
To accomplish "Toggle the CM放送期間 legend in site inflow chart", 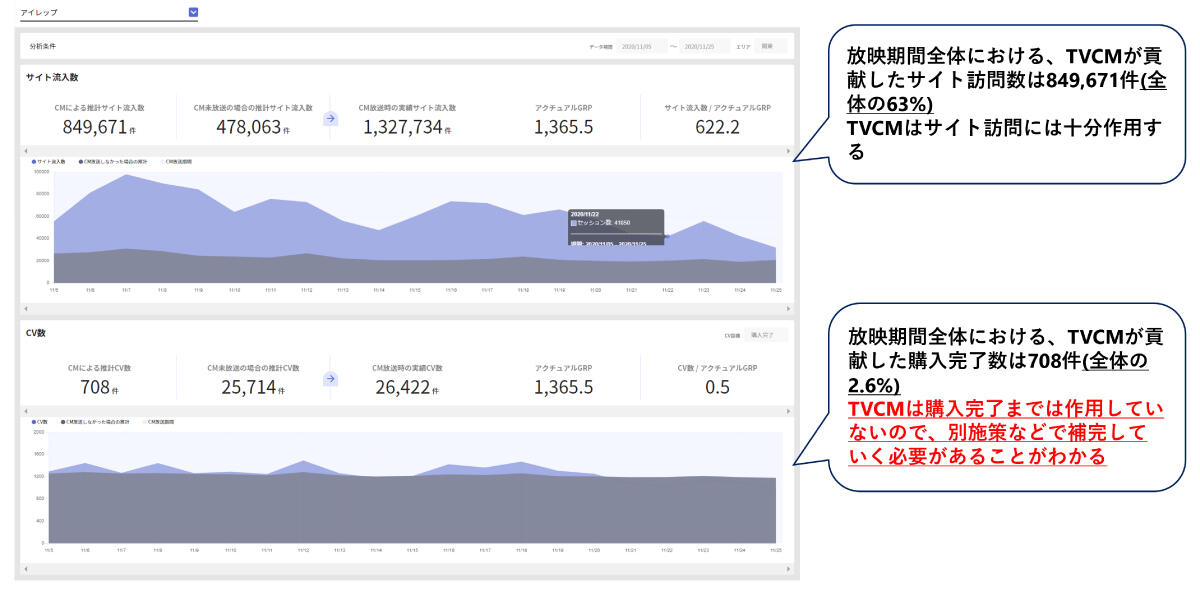I will click(x=176, y=161).
